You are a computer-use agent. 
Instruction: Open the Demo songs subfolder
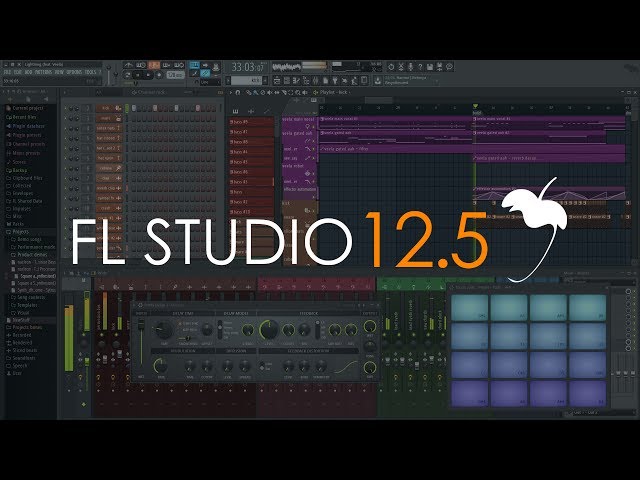[x=26, y=239]
